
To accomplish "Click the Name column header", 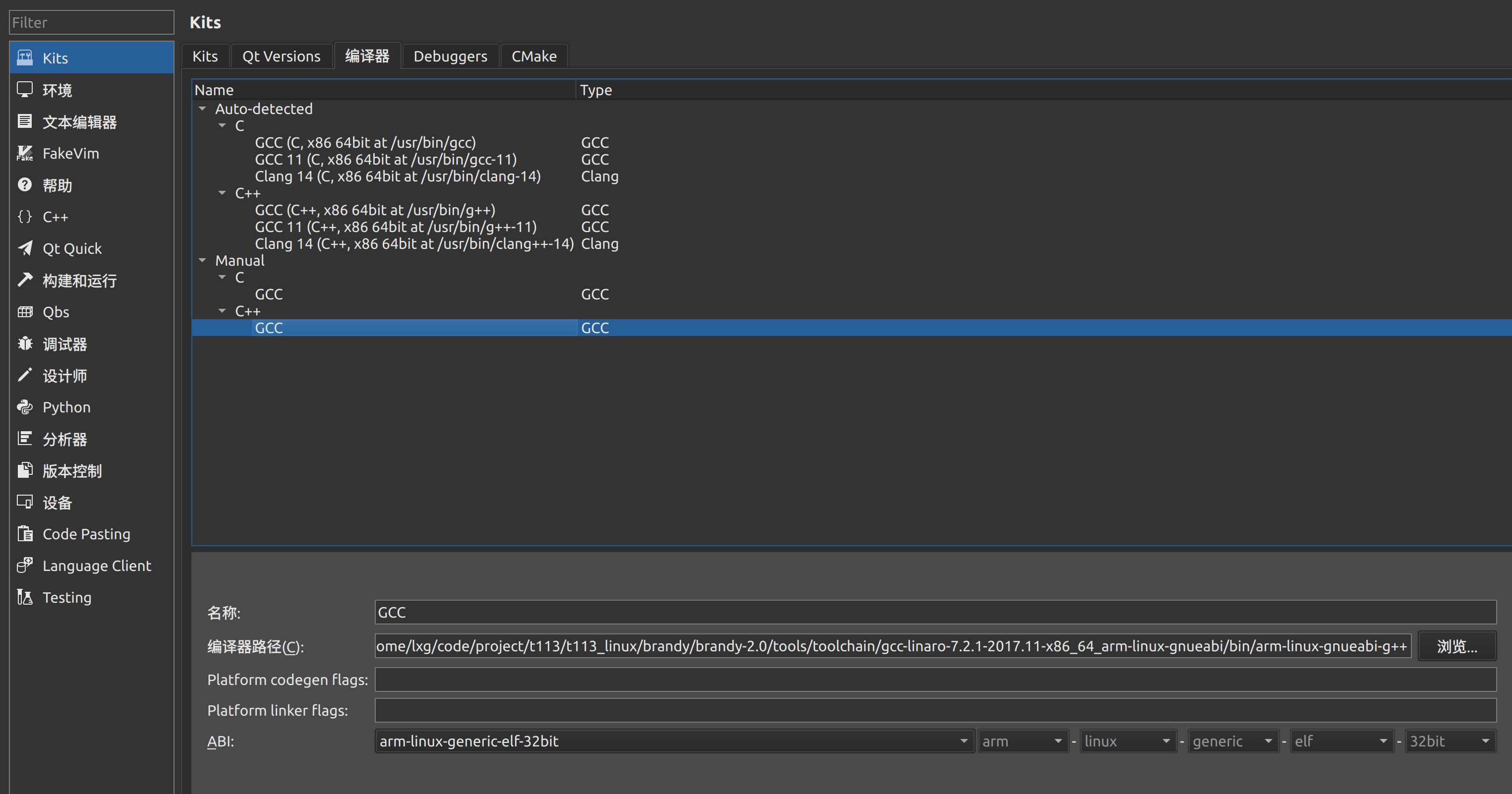I will tap(384, 90).
